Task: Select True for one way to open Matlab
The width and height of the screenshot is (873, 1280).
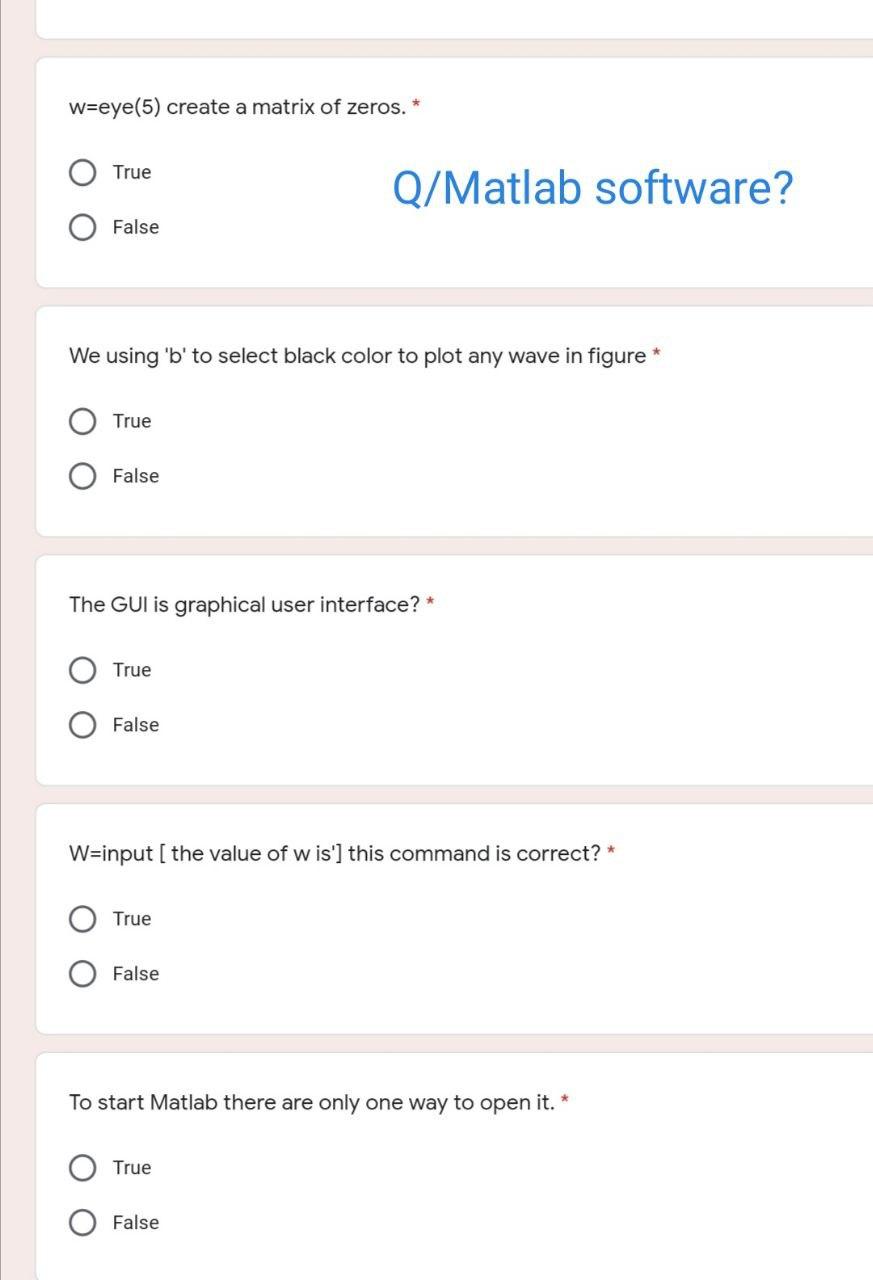Action: pos(83,1169)
